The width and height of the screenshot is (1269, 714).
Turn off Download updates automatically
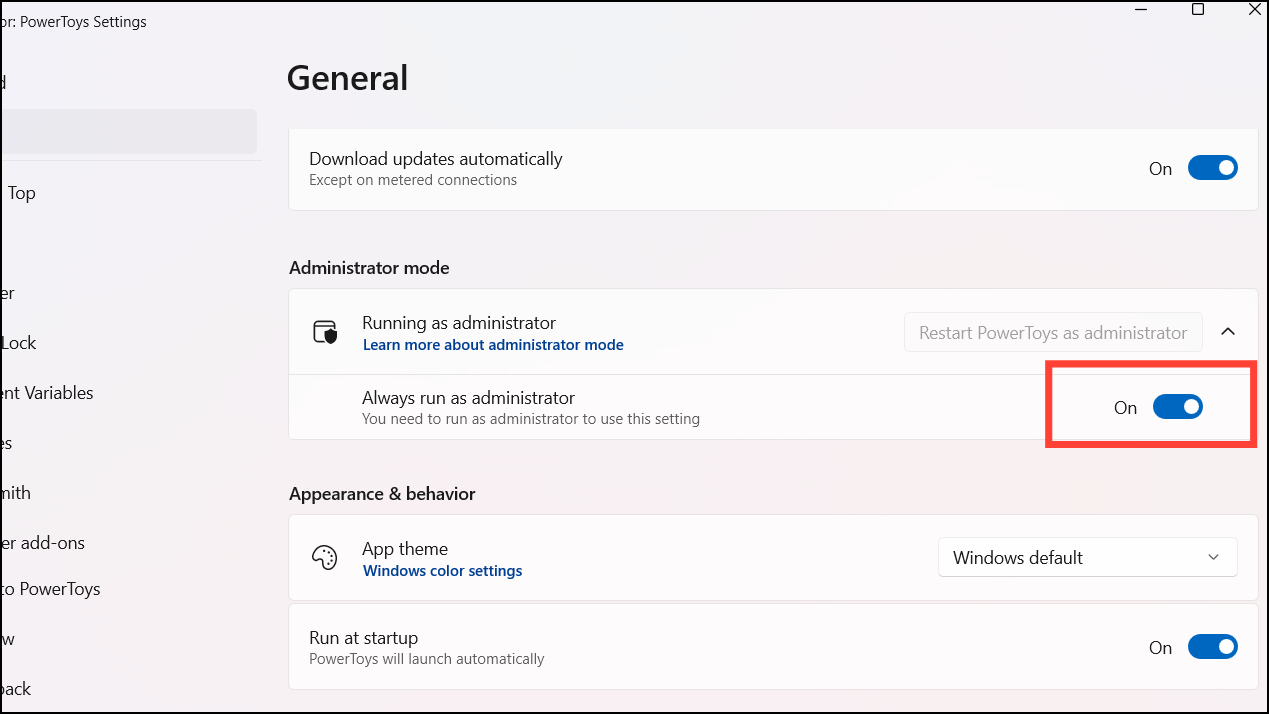[1212, 168]
